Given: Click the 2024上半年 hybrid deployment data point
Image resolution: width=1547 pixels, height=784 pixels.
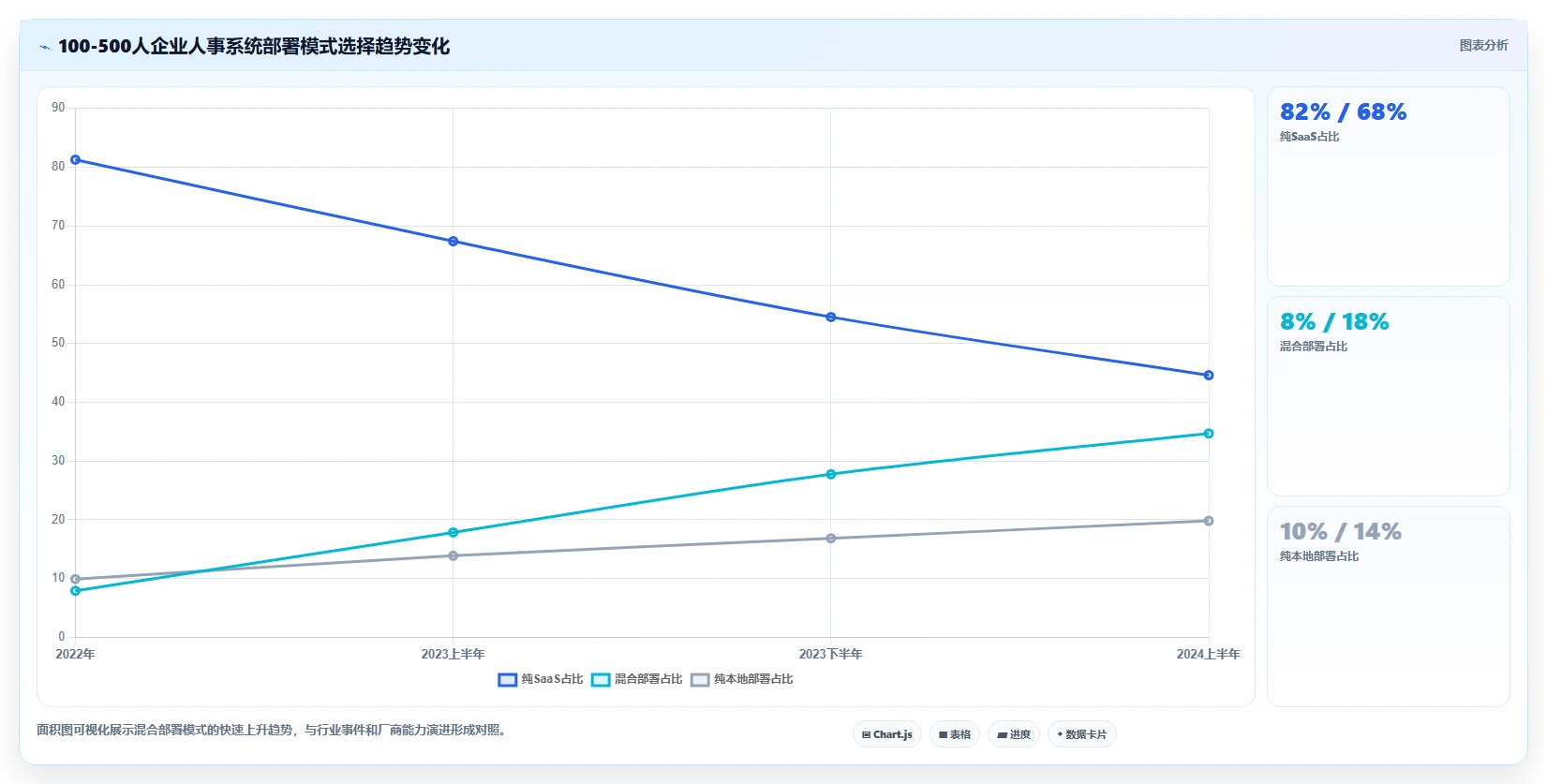Looking at the screenshot, I should click(x=1209, y=434).
